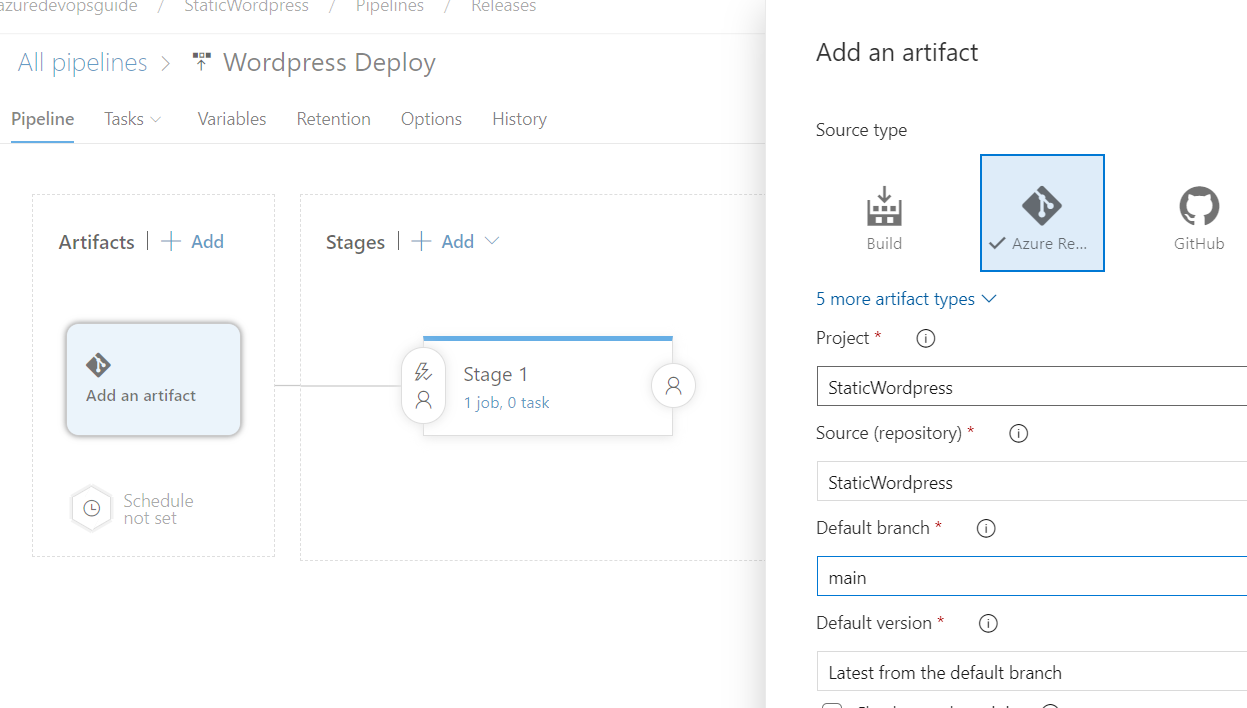The height and width of the screenshot is (708, 1247).
Task: Switch to the History tab
Action: pyautogui.click(x=519, y=119)
